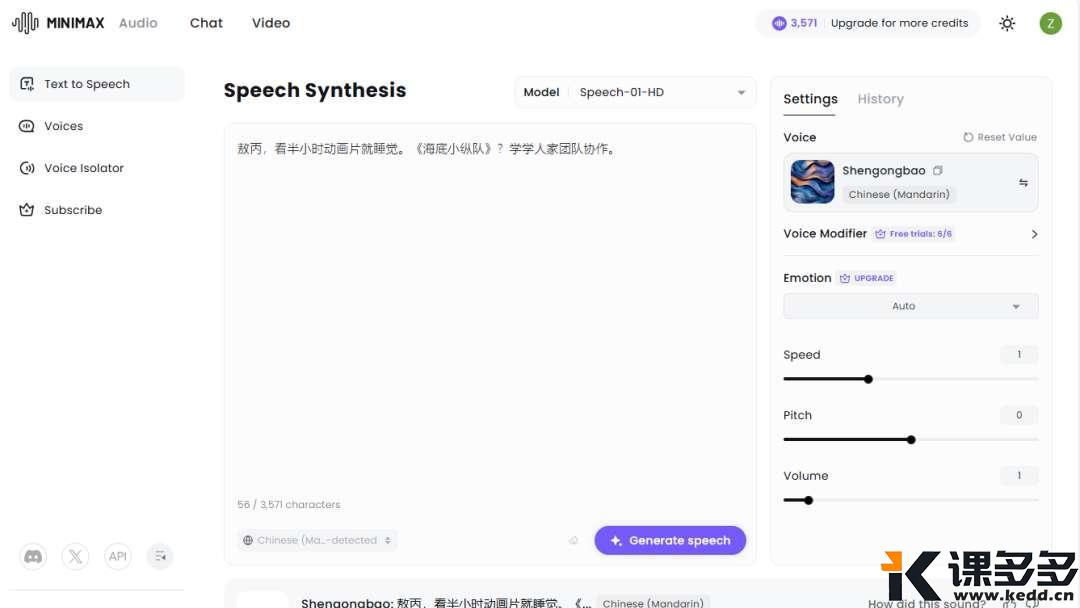The image size is (1080, 608).
Task: Click the globe language icon
Action: (x=248, y=541)
